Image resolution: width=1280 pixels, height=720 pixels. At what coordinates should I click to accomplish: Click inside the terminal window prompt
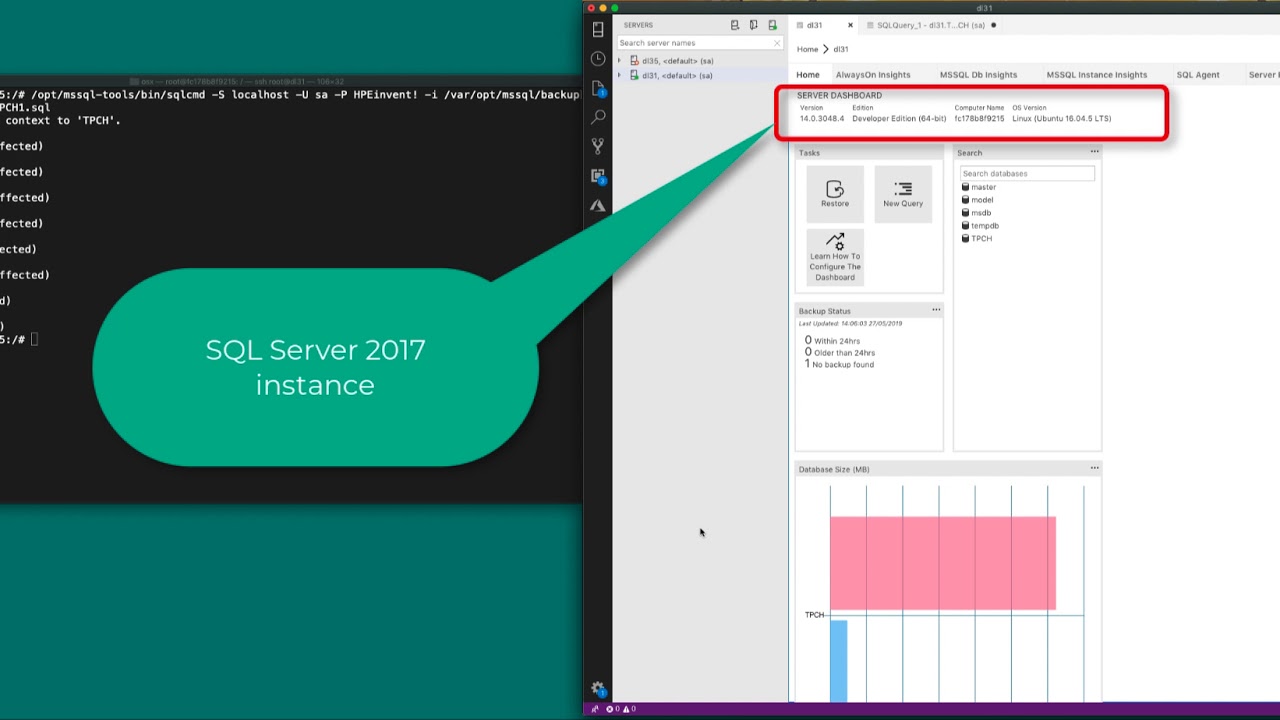coord(35,340)
